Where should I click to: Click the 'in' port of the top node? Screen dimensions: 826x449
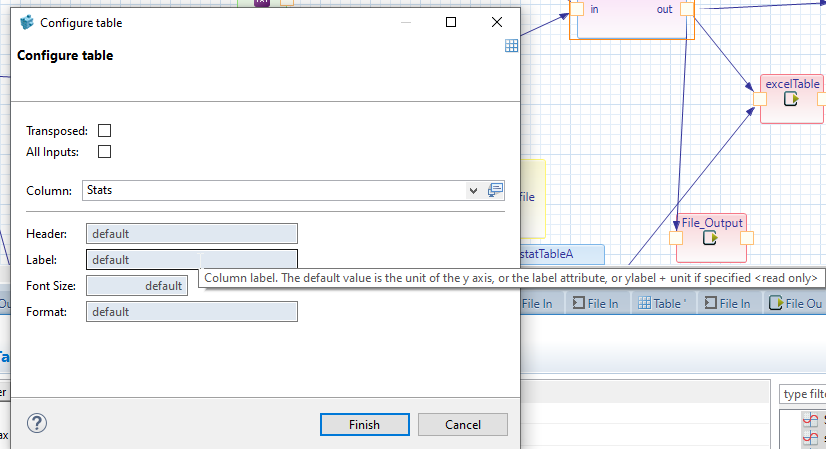coord(577,9)
